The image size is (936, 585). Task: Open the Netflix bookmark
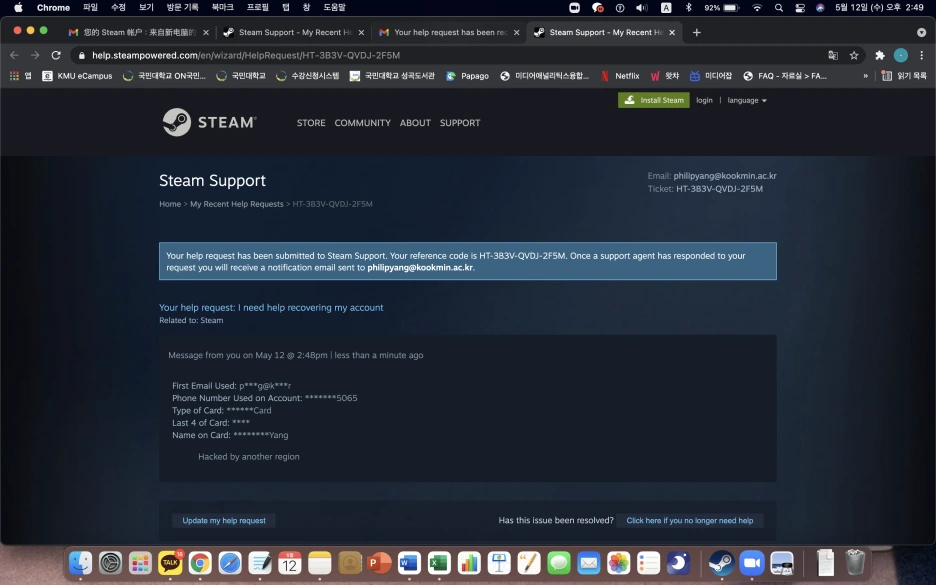click(x=620, y=76)
